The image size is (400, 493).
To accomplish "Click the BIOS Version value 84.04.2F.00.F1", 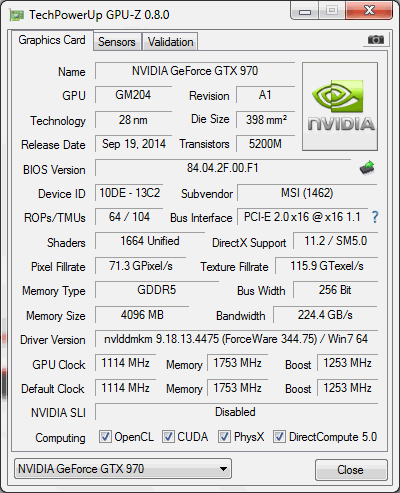I will pos(223,168).
